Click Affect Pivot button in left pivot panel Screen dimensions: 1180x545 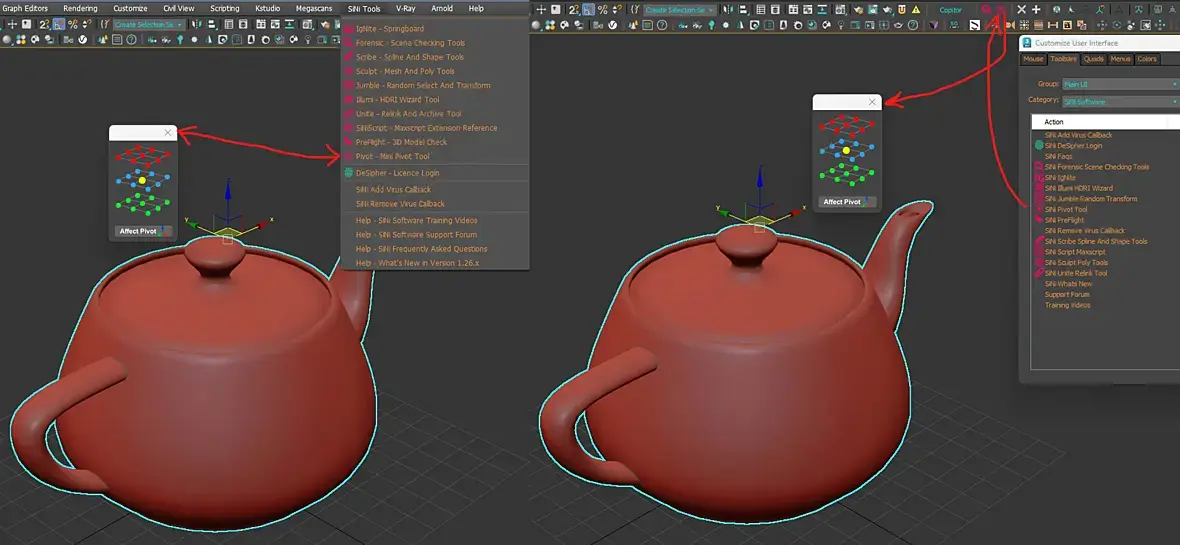pyautogui.click(x=143, y=231)
